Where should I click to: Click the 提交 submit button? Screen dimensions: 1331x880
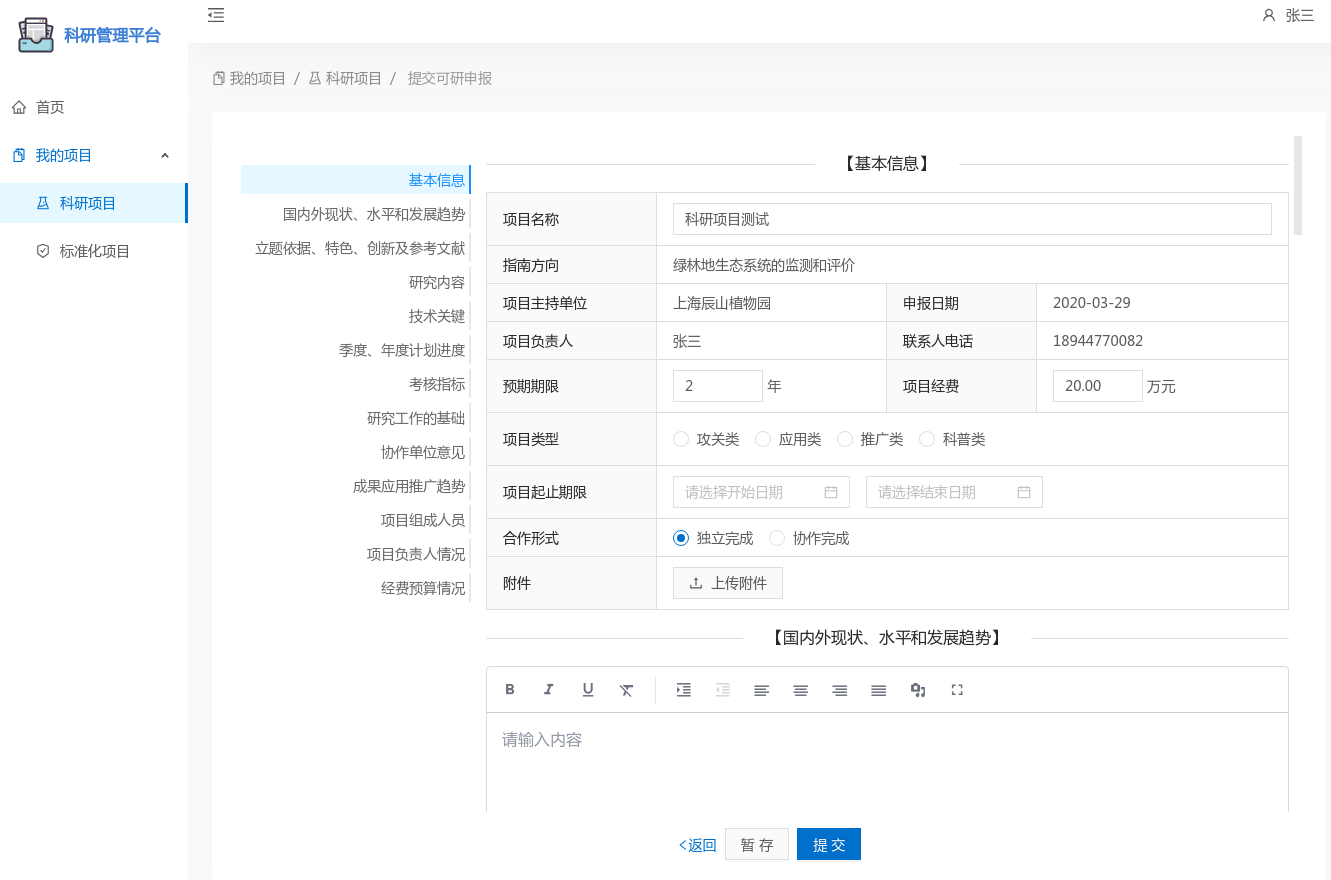coord(828,844)
